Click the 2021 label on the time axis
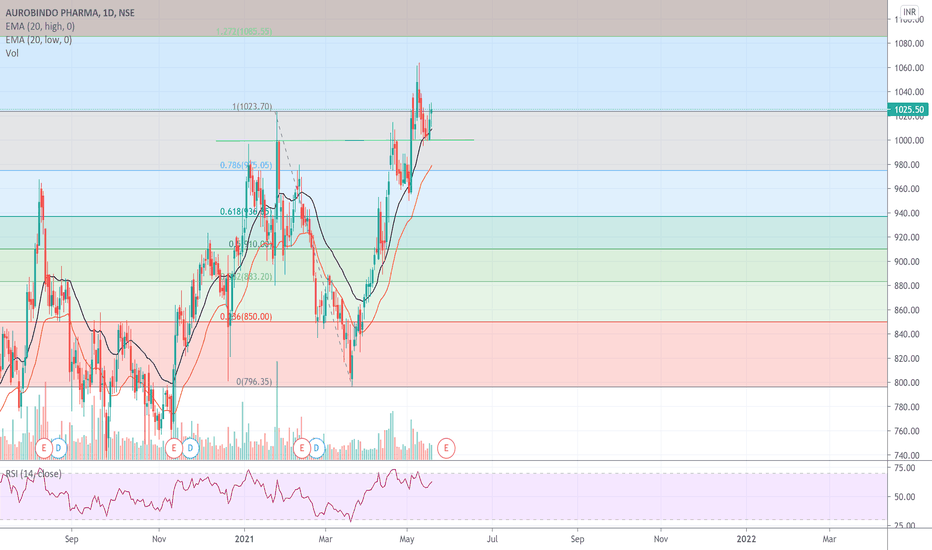 (x=244, y=539)
